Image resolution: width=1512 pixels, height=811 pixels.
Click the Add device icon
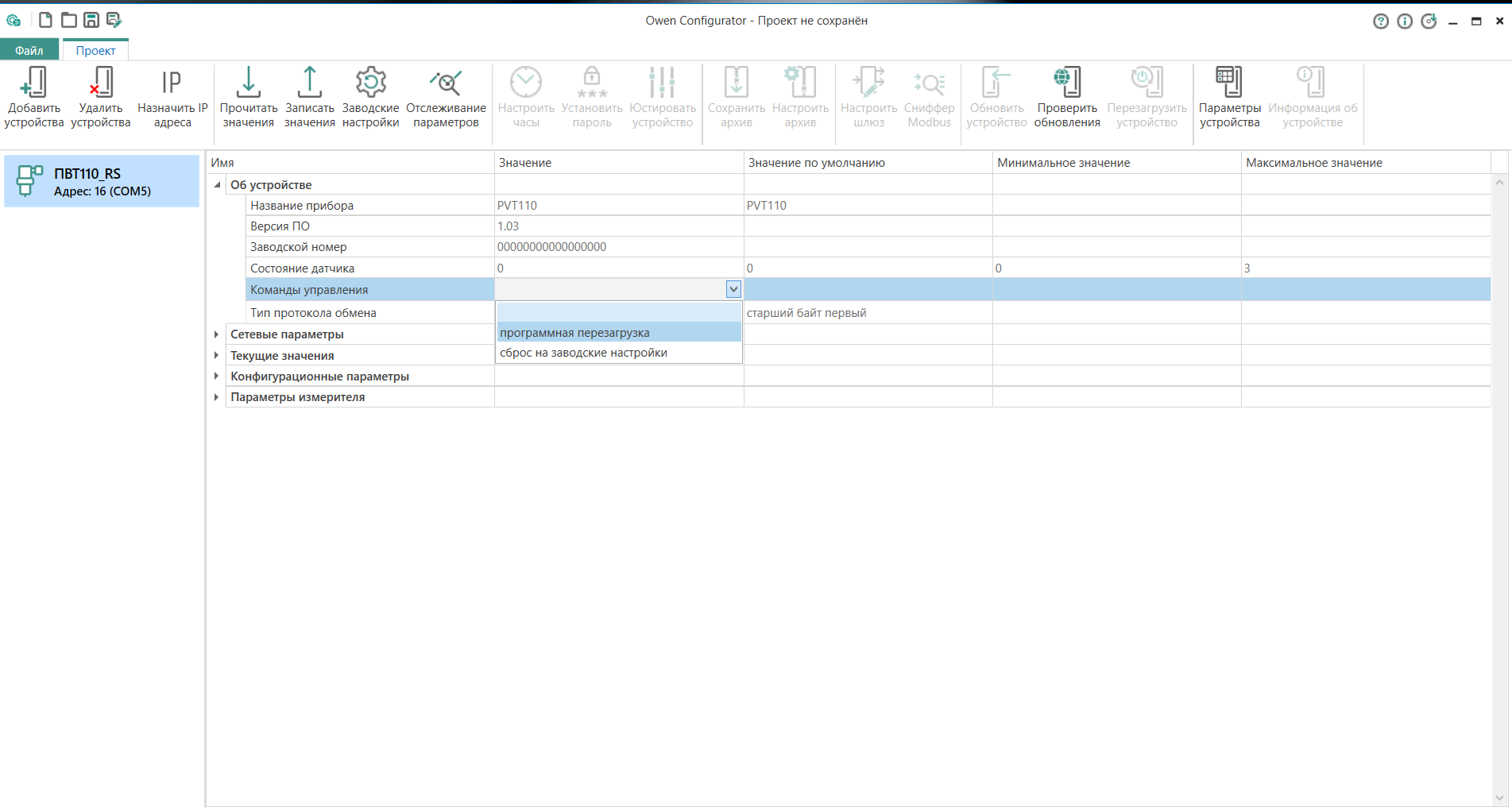(x=33, y=83)
